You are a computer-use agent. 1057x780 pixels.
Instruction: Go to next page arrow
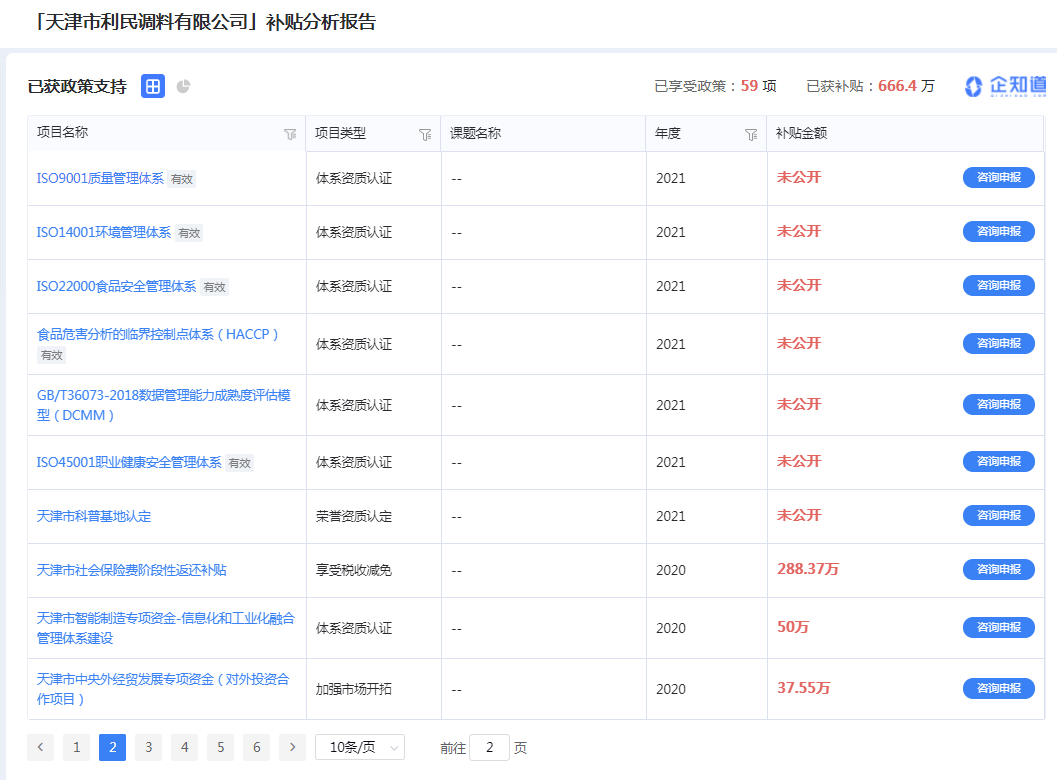293,747
